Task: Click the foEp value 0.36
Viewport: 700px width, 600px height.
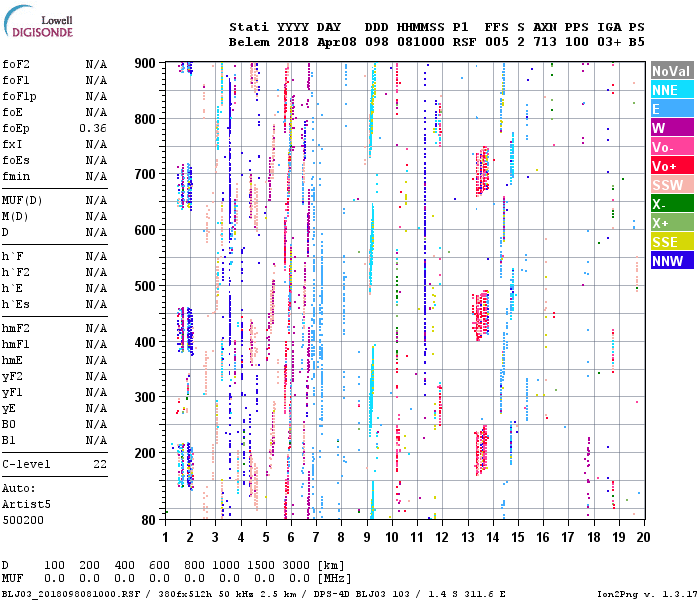Action: click(x=93, y=129)
